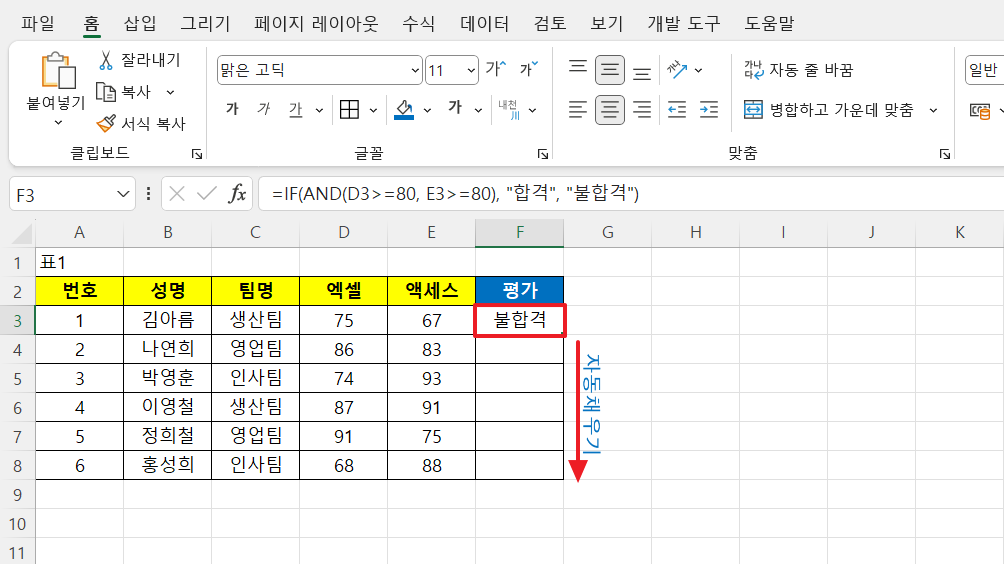Viewport: 1004px width, 564px height.
Task: Align text right
Action: coord(642,109)
